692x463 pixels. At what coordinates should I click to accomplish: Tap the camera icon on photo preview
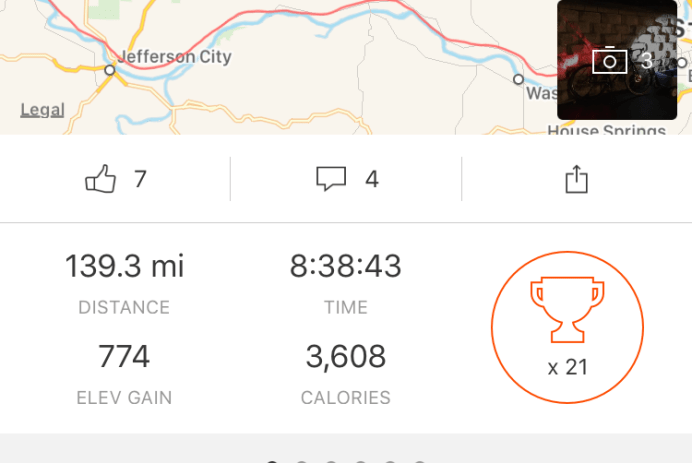coord(609,61)
